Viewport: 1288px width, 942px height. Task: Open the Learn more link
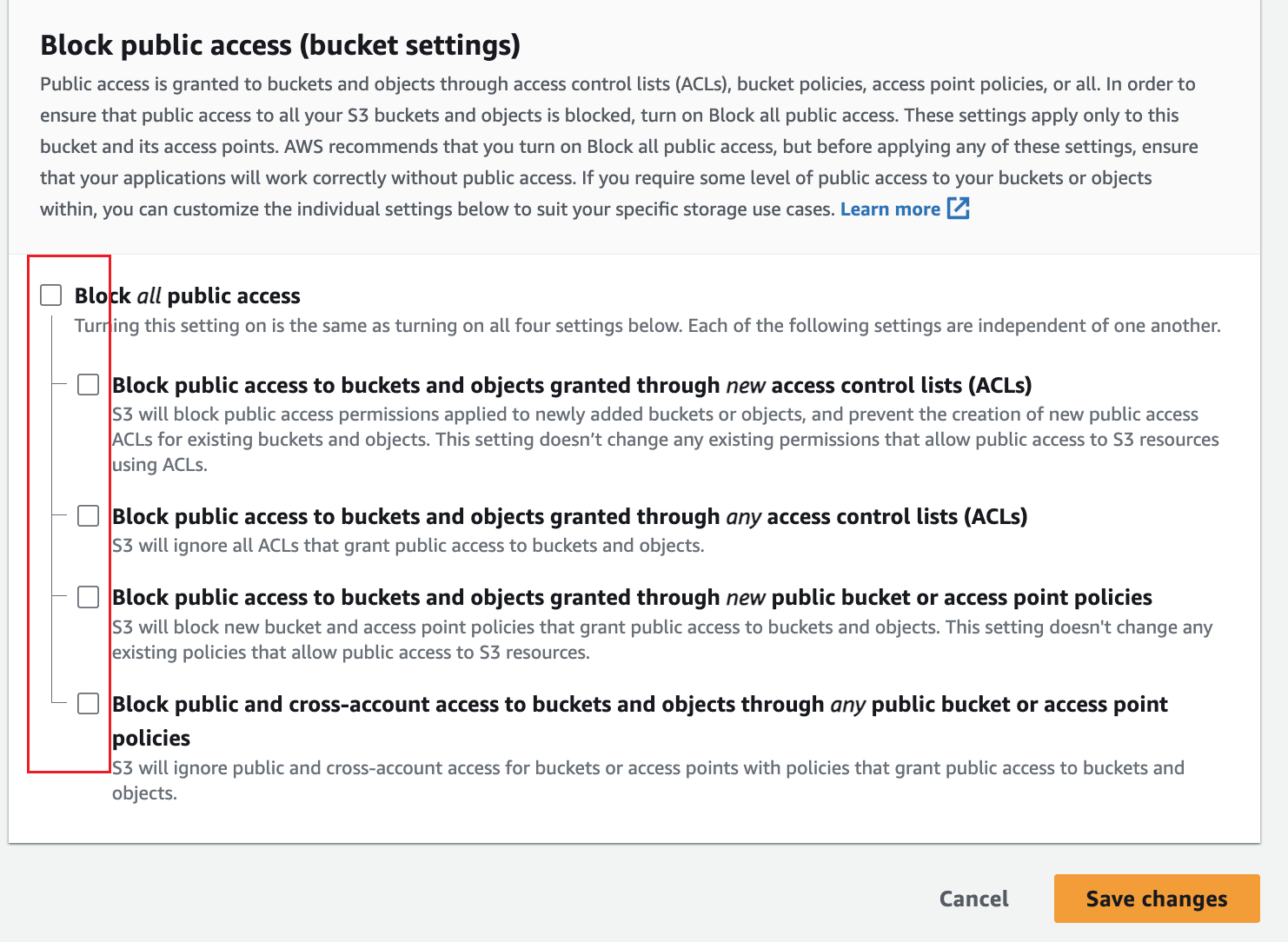(x=890, y=209)
